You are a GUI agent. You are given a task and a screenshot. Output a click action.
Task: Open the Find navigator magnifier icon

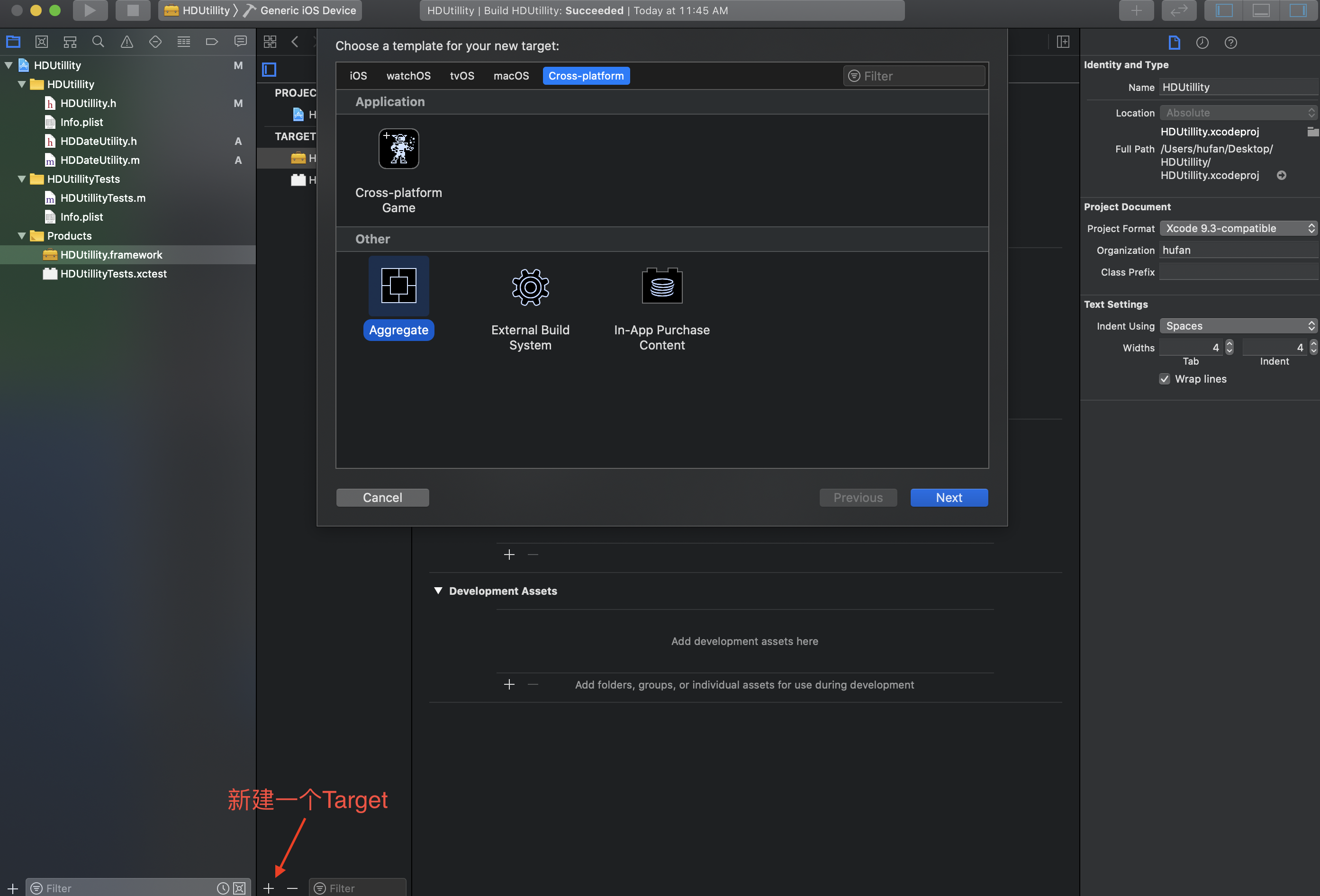[98, 42]
